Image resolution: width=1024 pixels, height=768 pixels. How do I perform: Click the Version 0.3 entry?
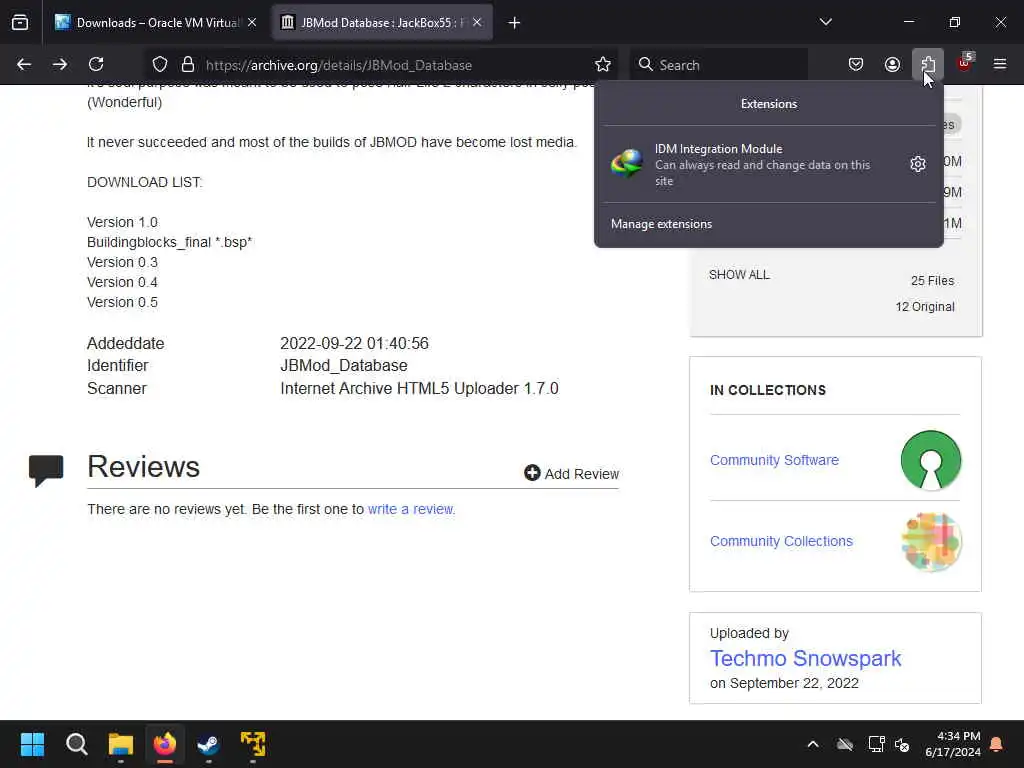(x=122, y=262)
